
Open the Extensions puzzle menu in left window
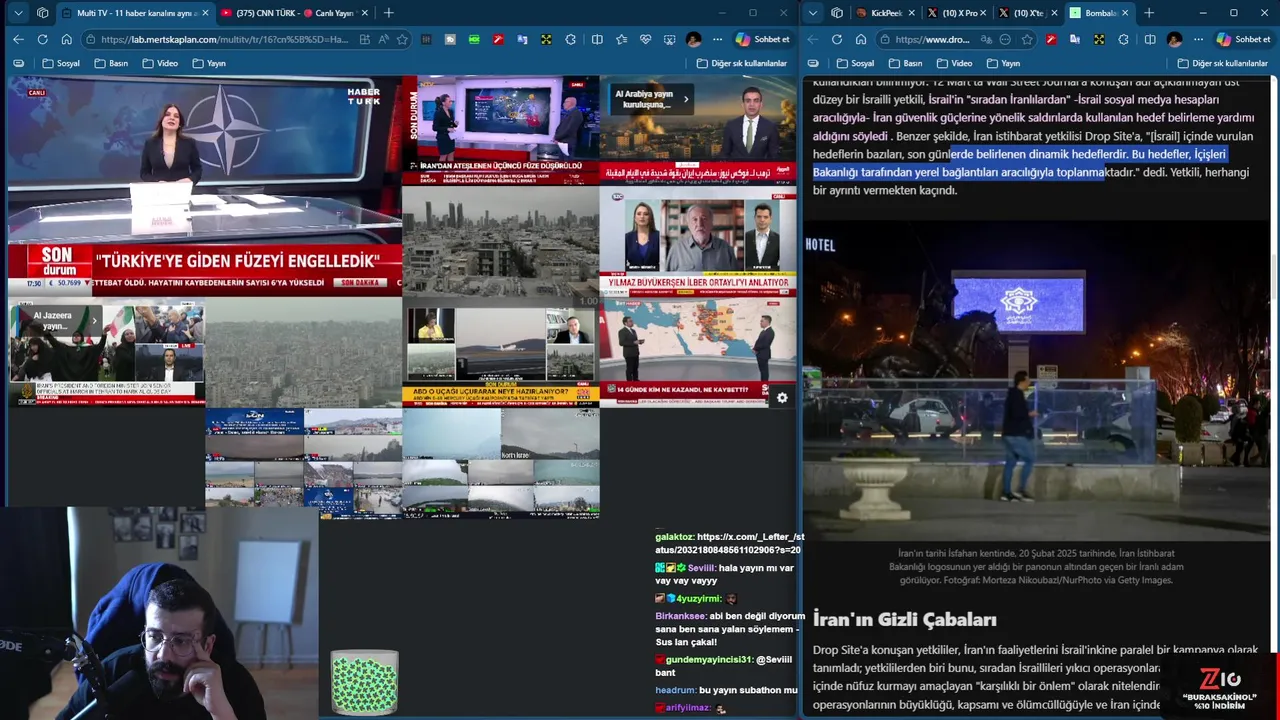pyautogui.click(x=570, y=39)
